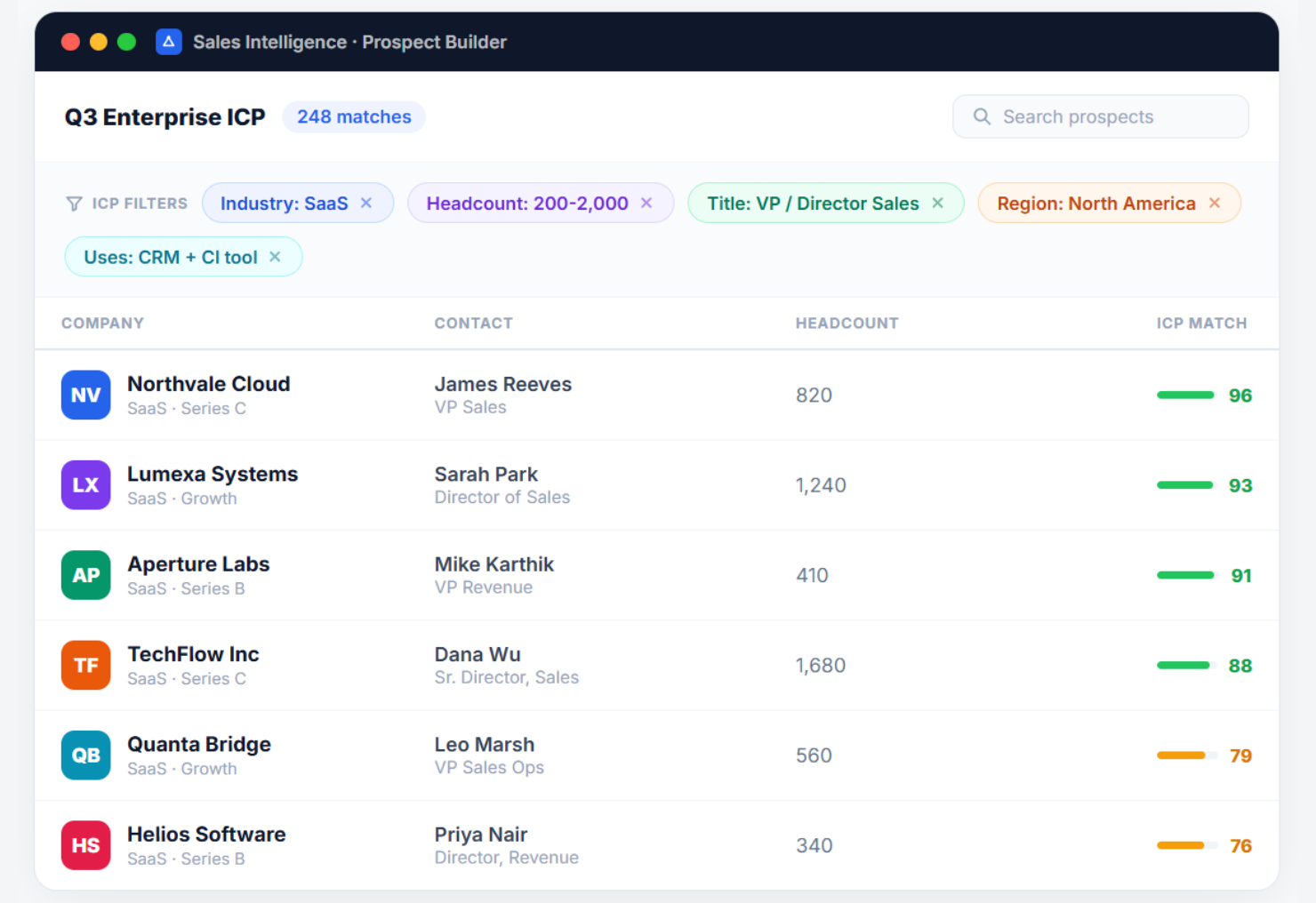The width and height of the screenshot is (1316, 903).
Task: Select contact Dana Wu
Action: click(477, 654)
